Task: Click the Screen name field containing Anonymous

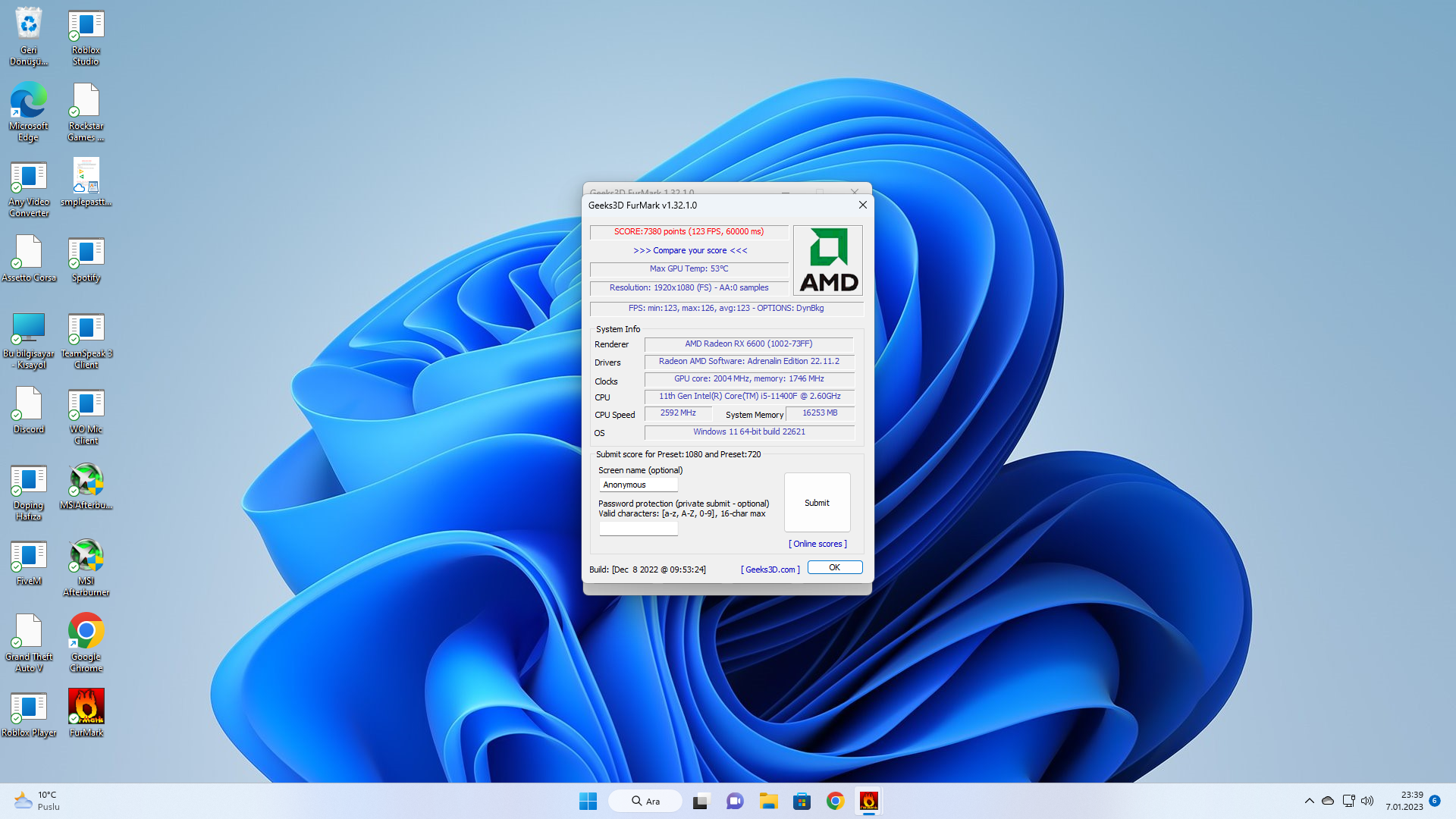Action: point(638,485)
